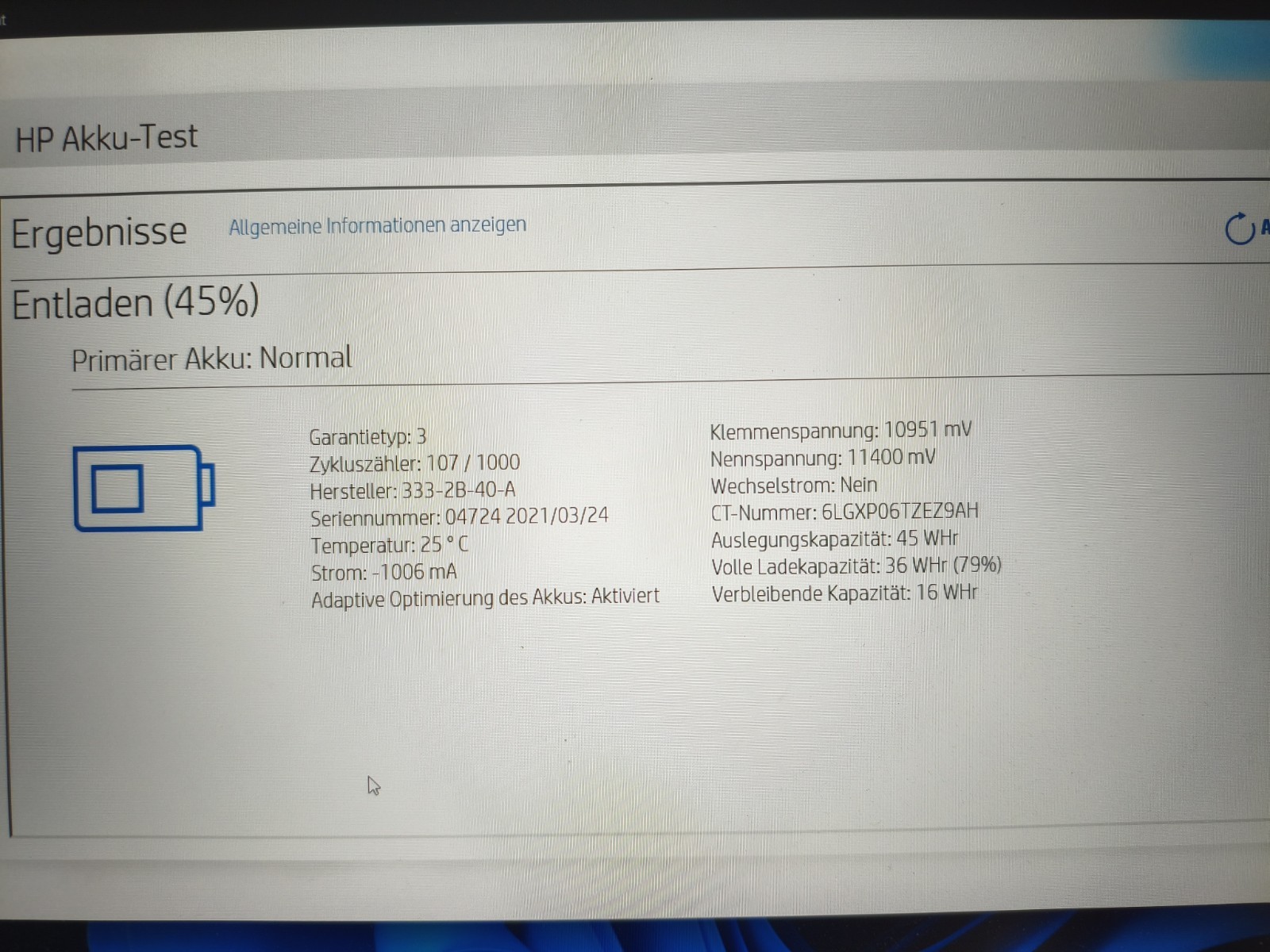Viewport: 1270px width, 952px height.
Task: Select the 'HP Akku-Test' title
Action: click(106, 138)
